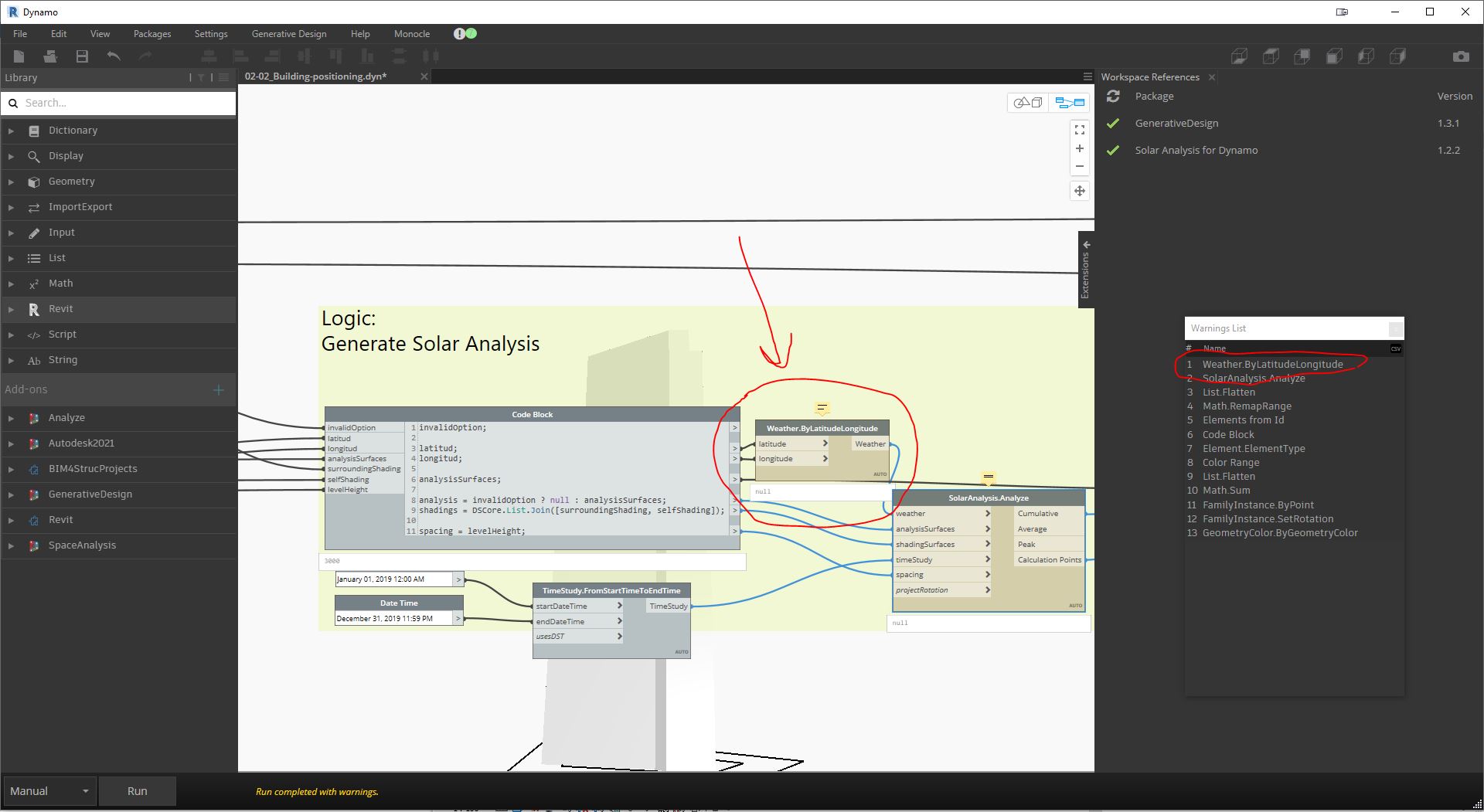The height and width of the screenshot is (812, 1484).
Task: Close the Workspace References panel
Action: coord(1212,77)
